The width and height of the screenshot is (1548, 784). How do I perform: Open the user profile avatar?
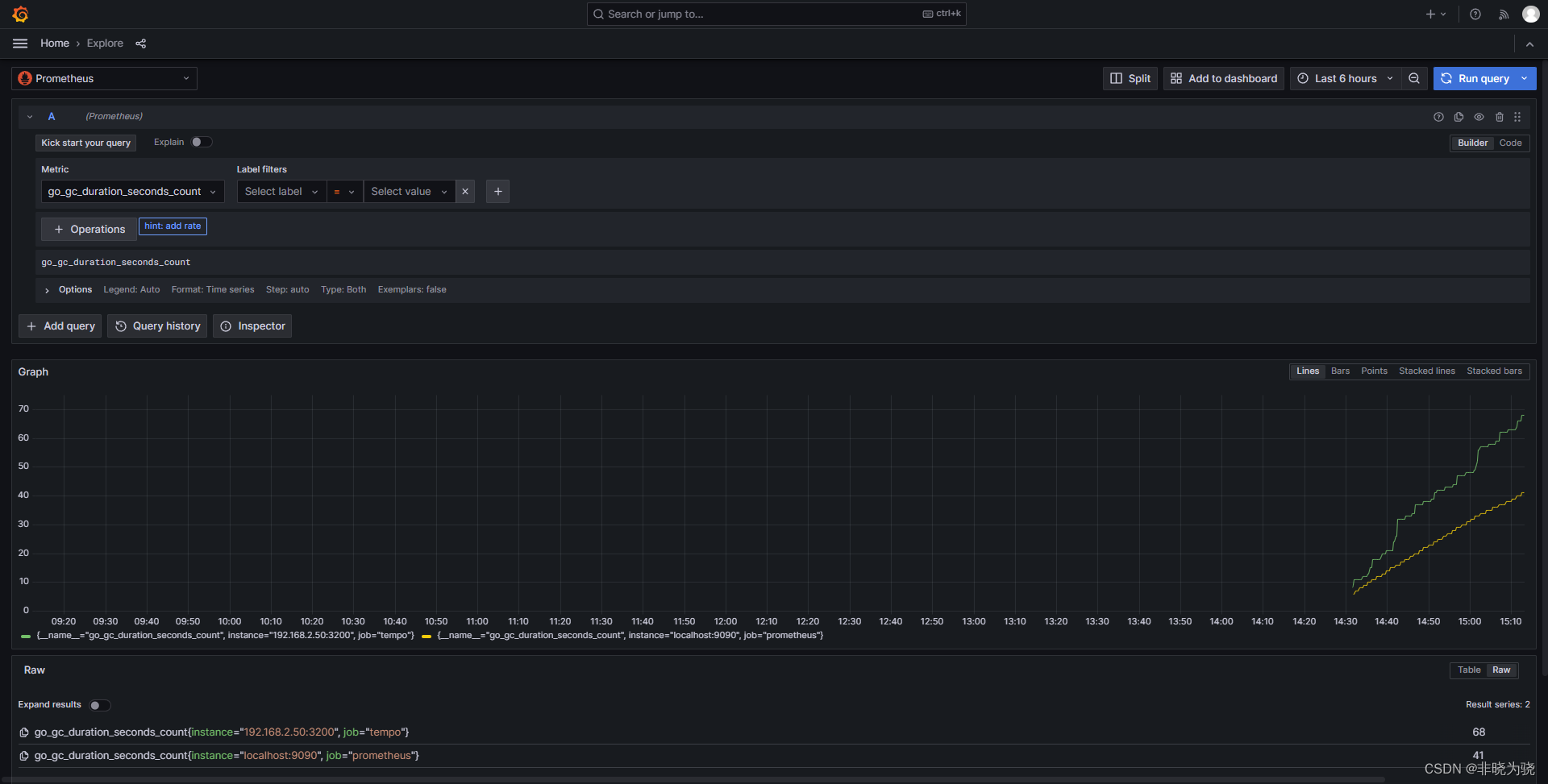(1530, 14)
